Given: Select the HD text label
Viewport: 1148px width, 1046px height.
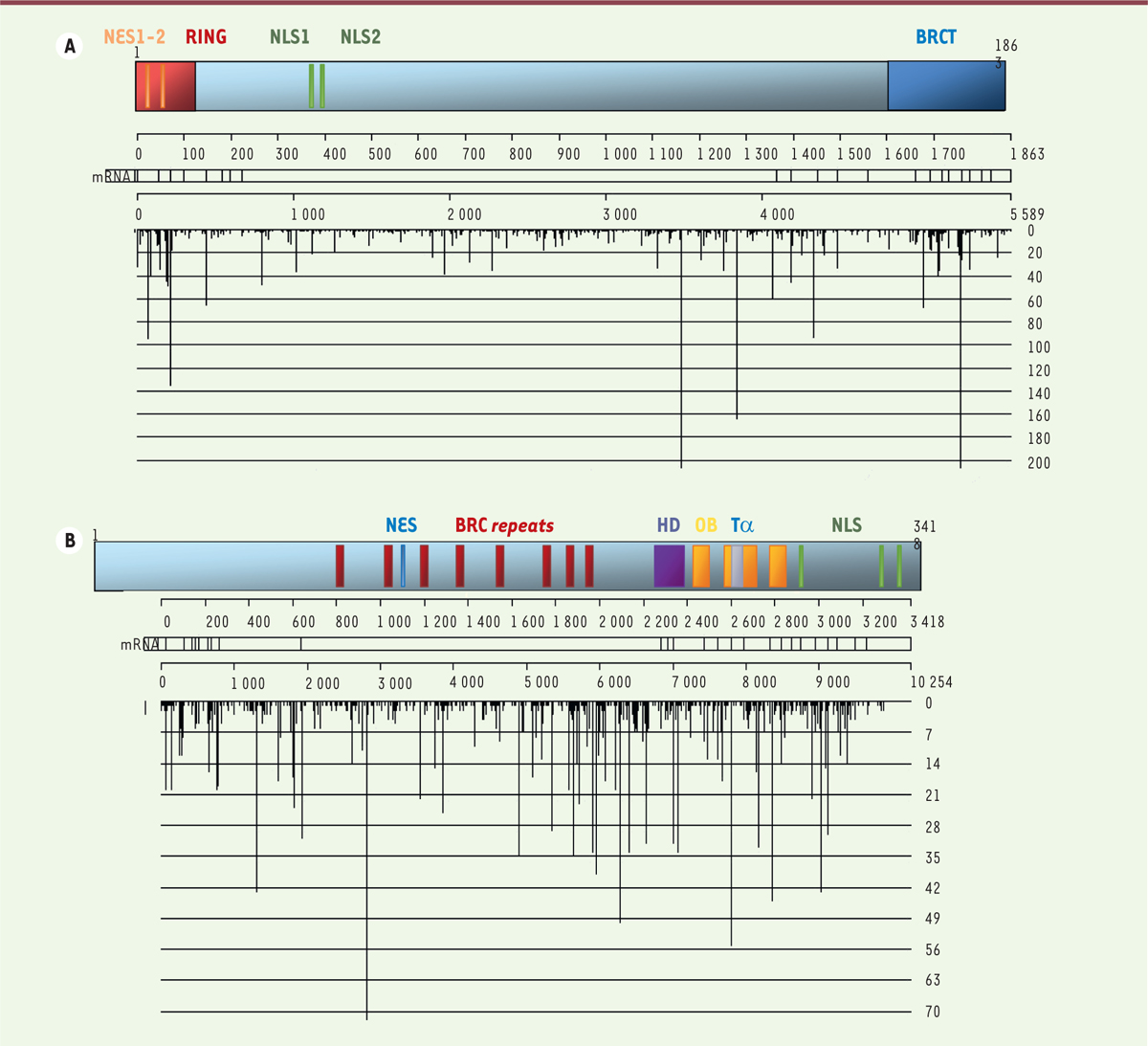Looking at the screenshot, I should 668,525.
